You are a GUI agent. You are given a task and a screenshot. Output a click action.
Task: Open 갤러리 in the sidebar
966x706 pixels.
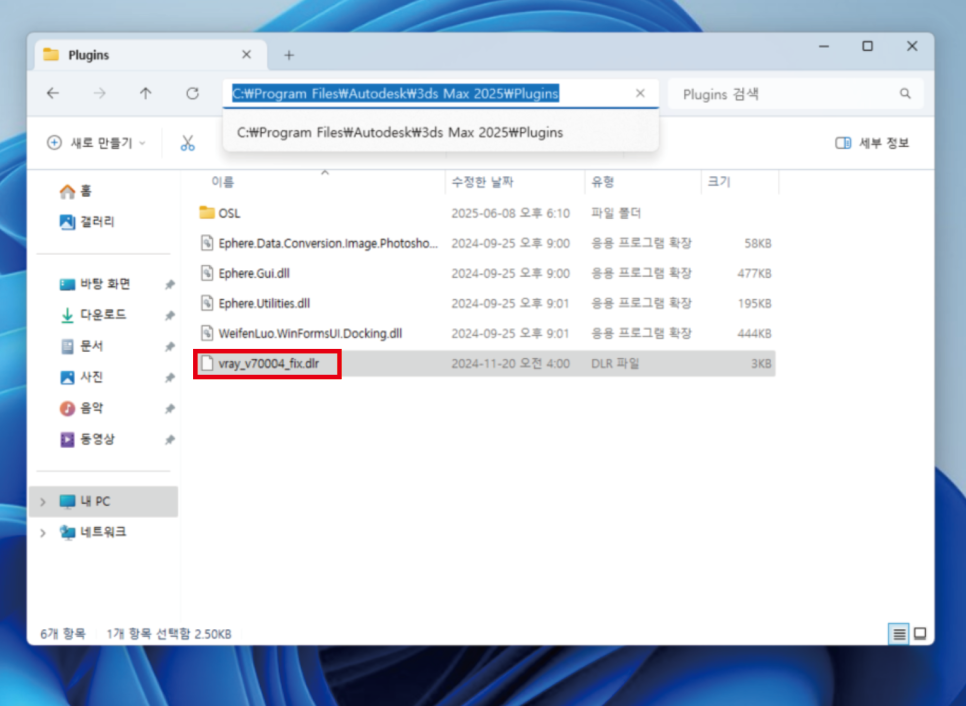[87, 222]
